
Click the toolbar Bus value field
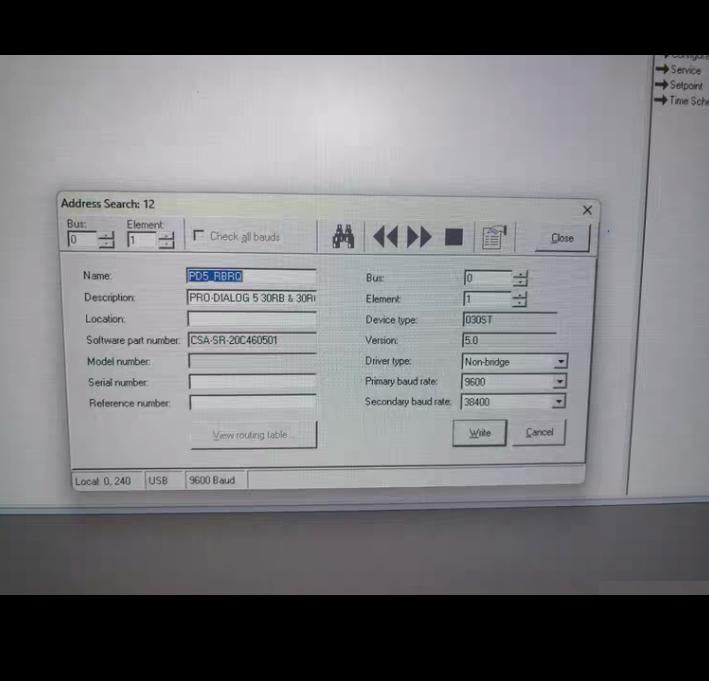[83, 239]
